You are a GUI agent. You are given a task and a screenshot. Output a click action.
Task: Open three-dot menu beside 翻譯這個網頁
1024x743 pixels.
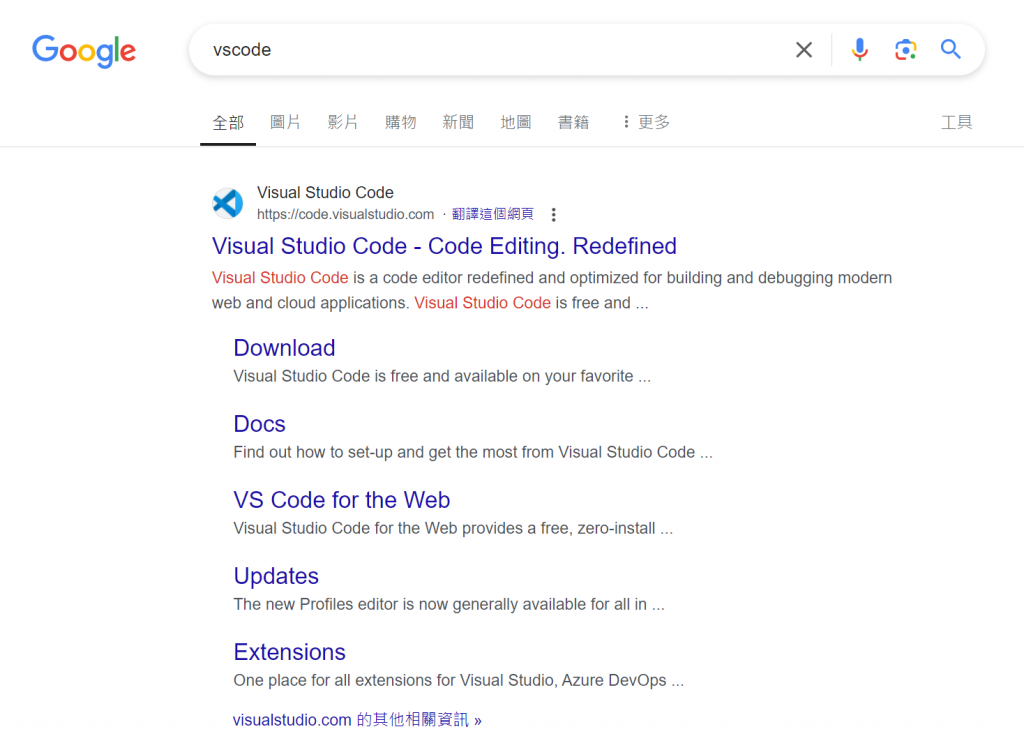pyautogui.click(x=553, y=214)
